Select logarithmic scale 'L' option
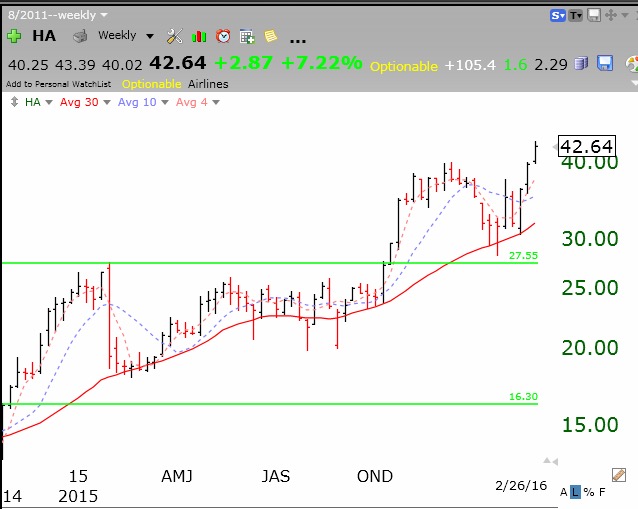The width and height of the screenshot is (638, 509). pyautogui.click(x=575, y=492)
